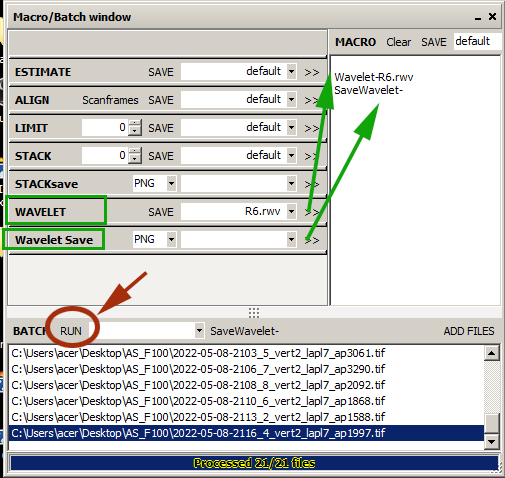Minimize the Macro/Batch window
Image resolution: width=505 pixels, height=478 pixels.
tap(478, 17)
